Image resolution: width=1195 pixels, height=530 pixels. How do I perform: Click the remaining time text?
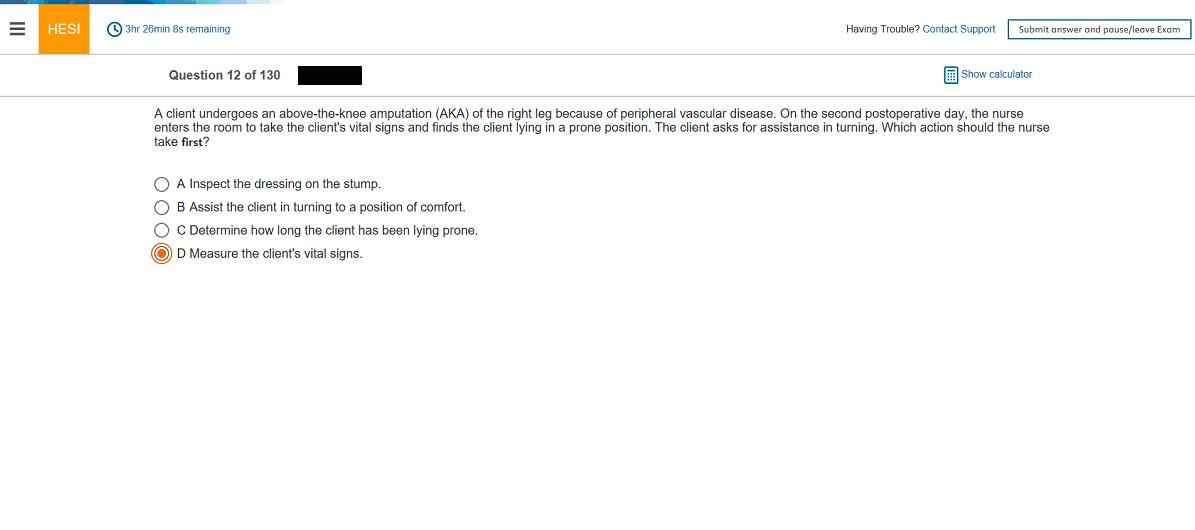[178, 29]
